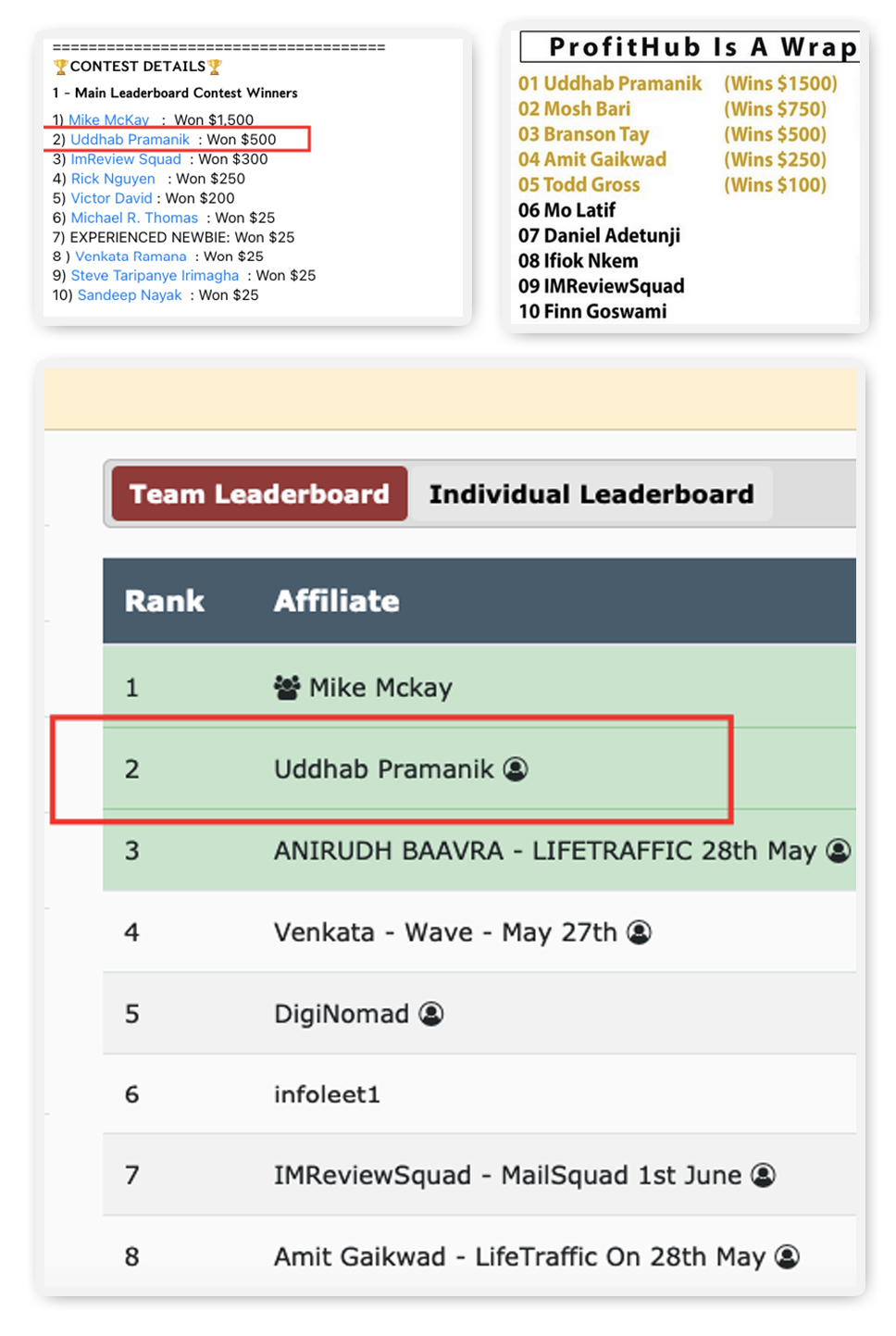896x1336 pixels.
Task: Click 05 Todd Gross in ProfitHub list
Action: pos(579,185)
